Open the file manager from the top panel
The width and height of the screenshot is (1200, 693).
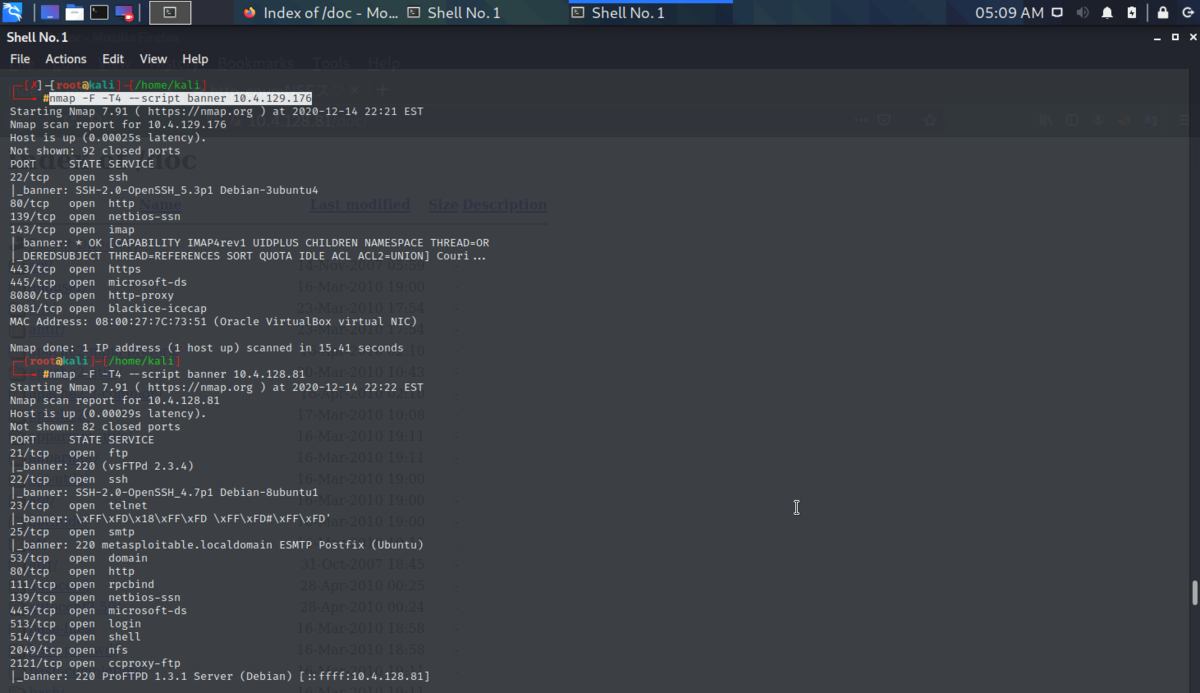click(x=75, y=11)
